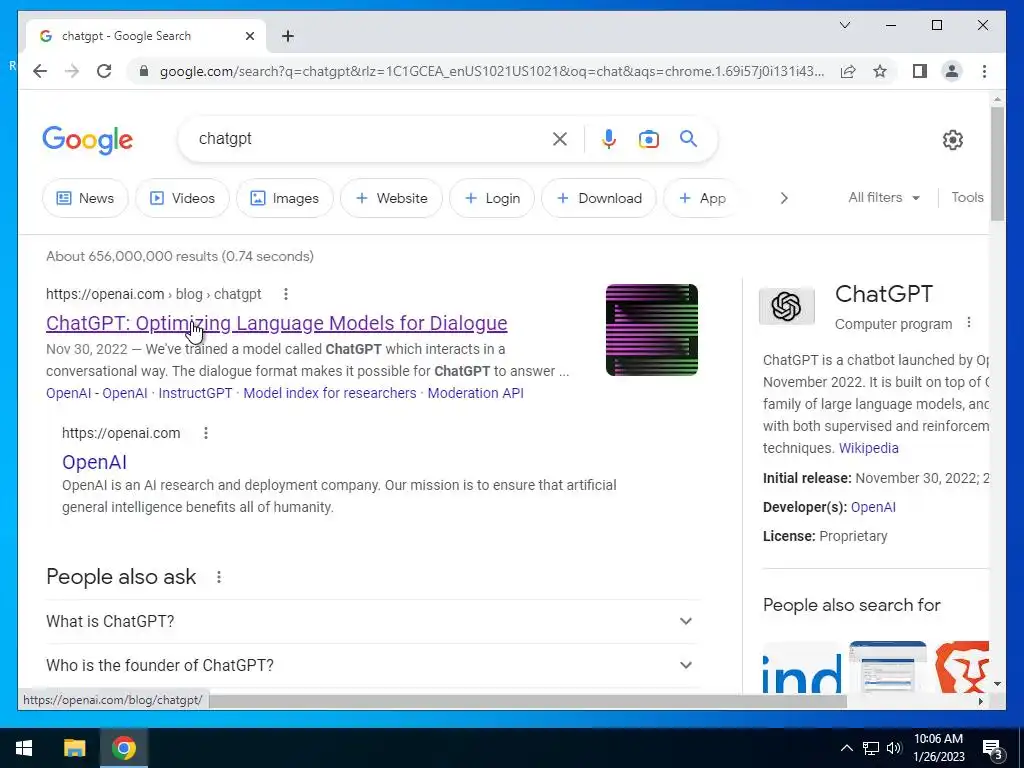The height and width of the screenshot is (768, 1024).
Task: Click the horizontal scrollbar
Action: click(x=528, y=701)
